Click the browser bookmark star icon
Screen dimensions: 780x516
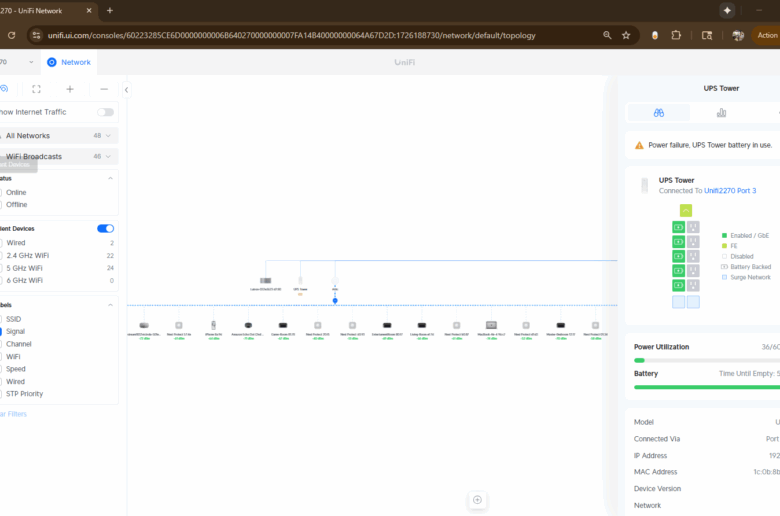pos(626,35)
